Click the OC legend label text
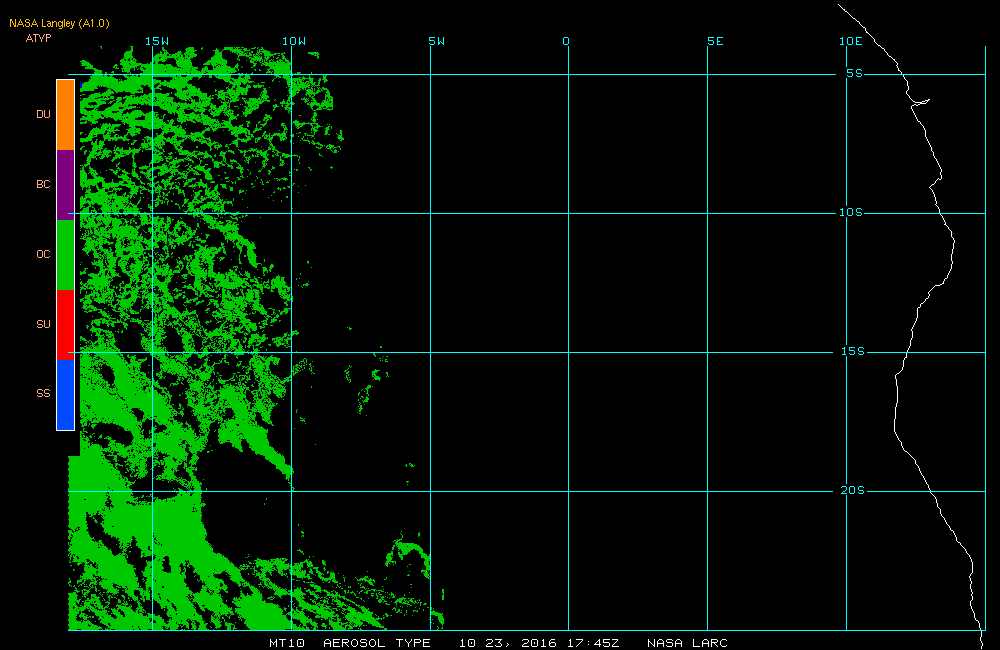 coord(43,254)
